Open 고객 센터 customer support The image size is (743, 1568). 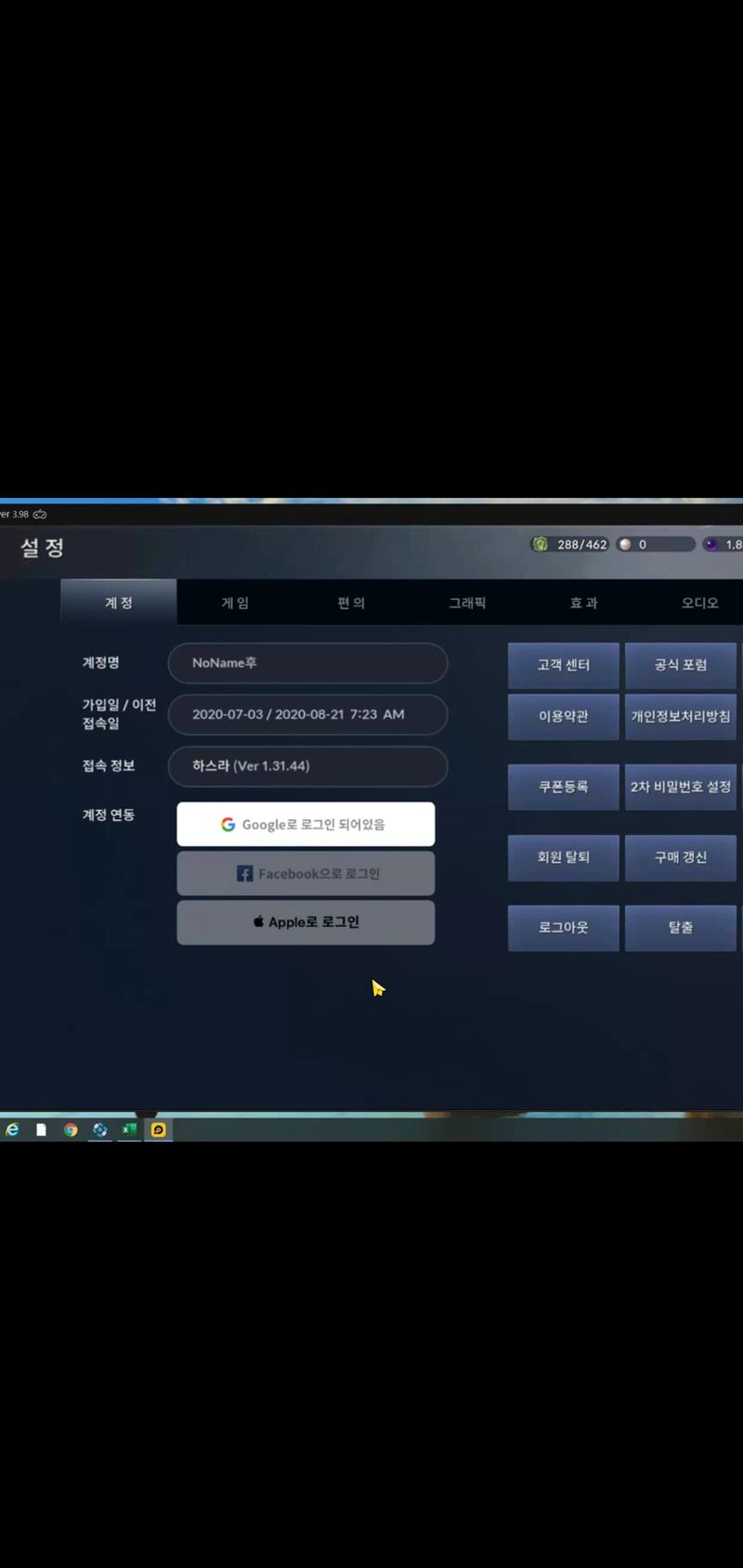(563, 665)
